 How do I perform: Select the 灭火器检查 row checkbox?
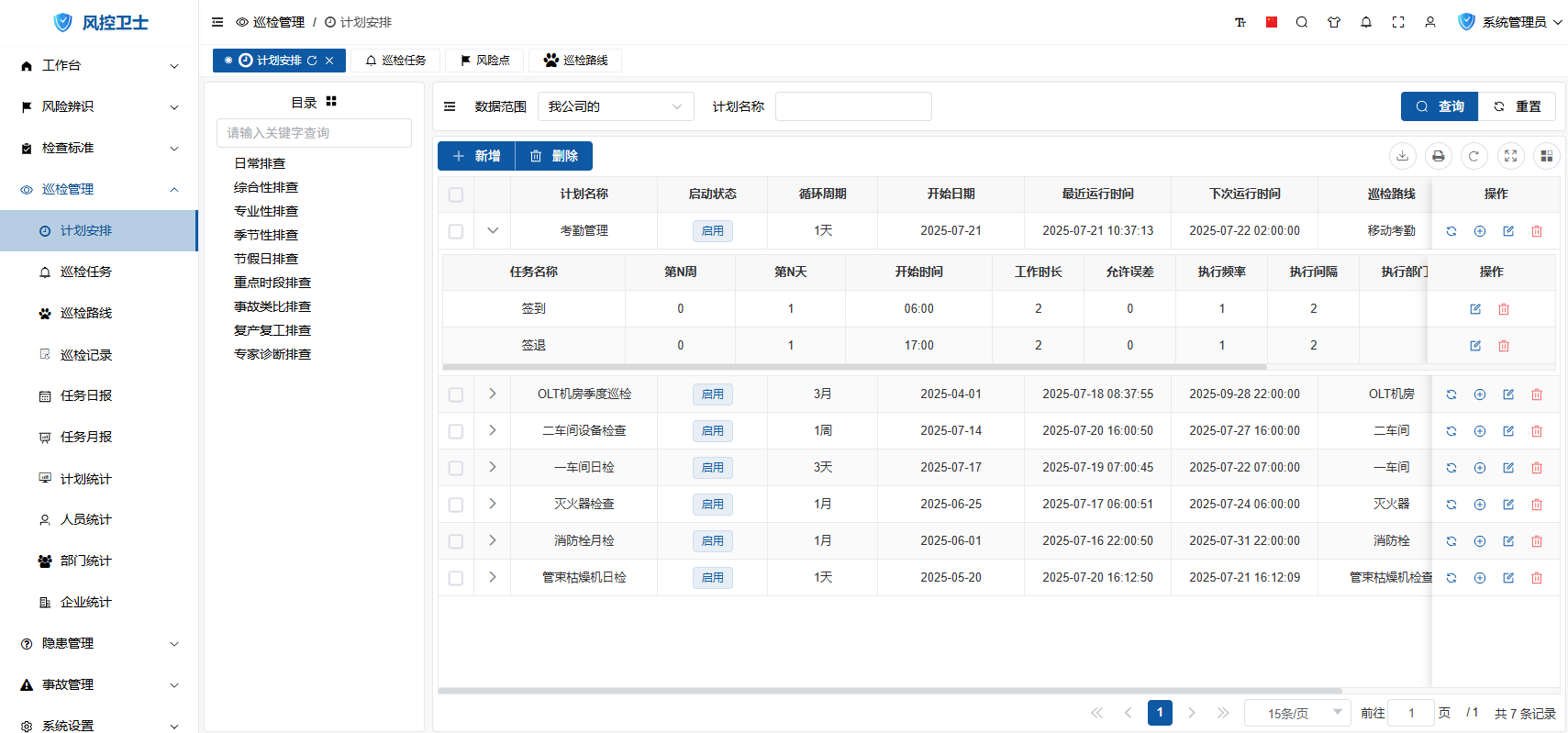[456, 505]
